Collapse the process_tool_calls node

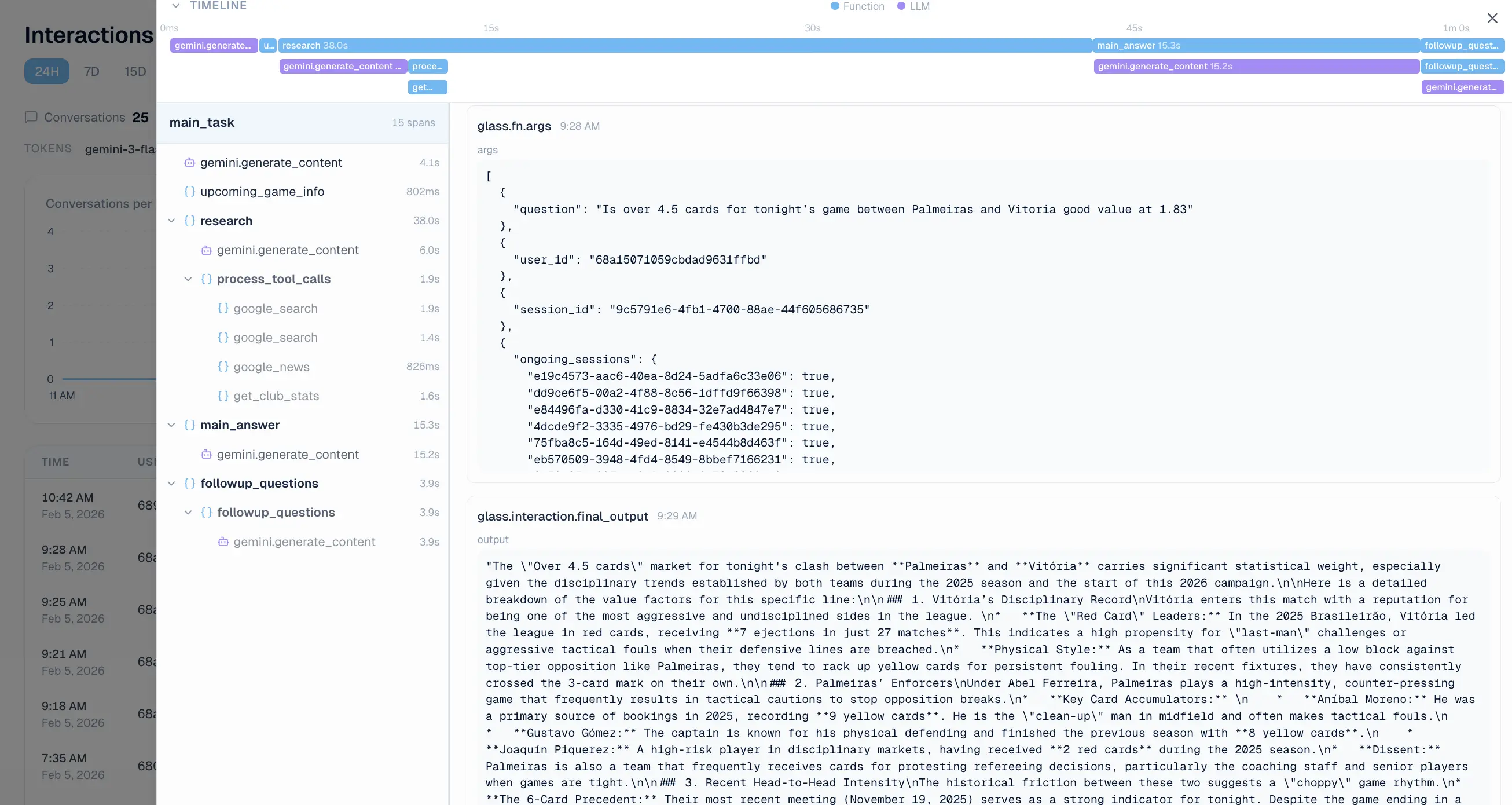tap(188, 279)
